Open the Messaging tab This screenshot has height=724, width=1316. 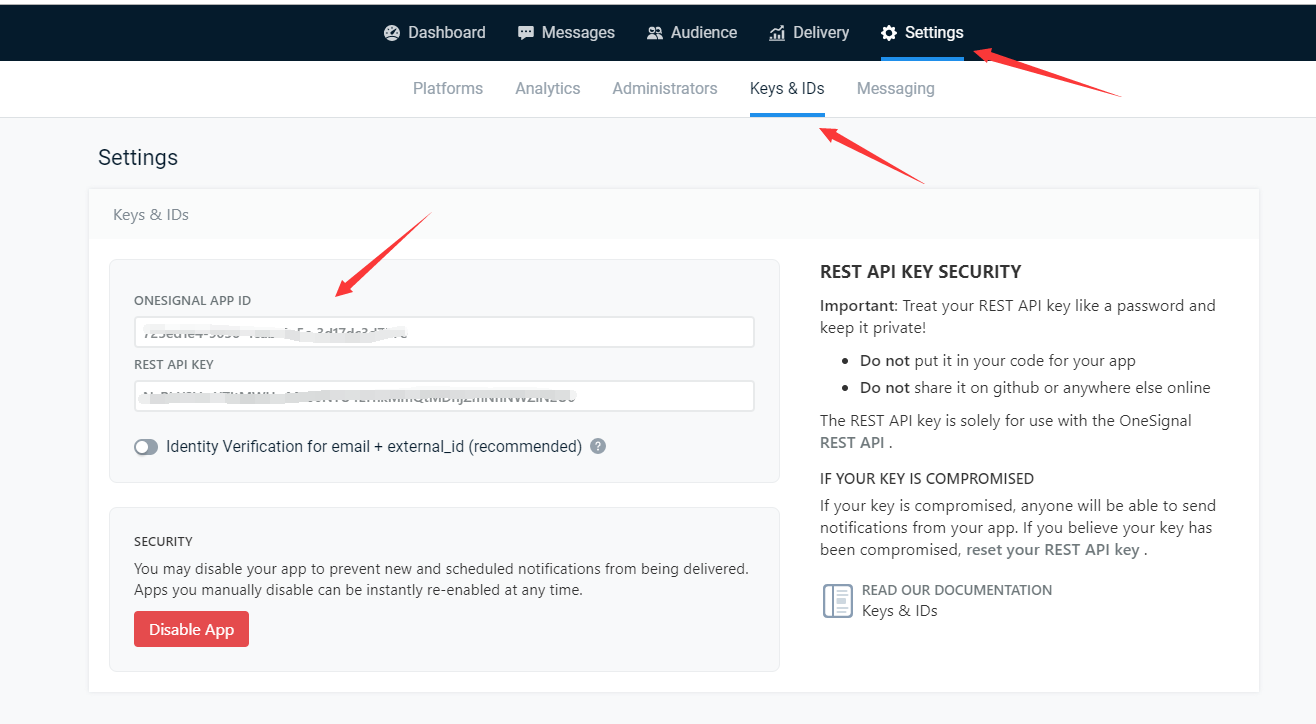[896, 89]
